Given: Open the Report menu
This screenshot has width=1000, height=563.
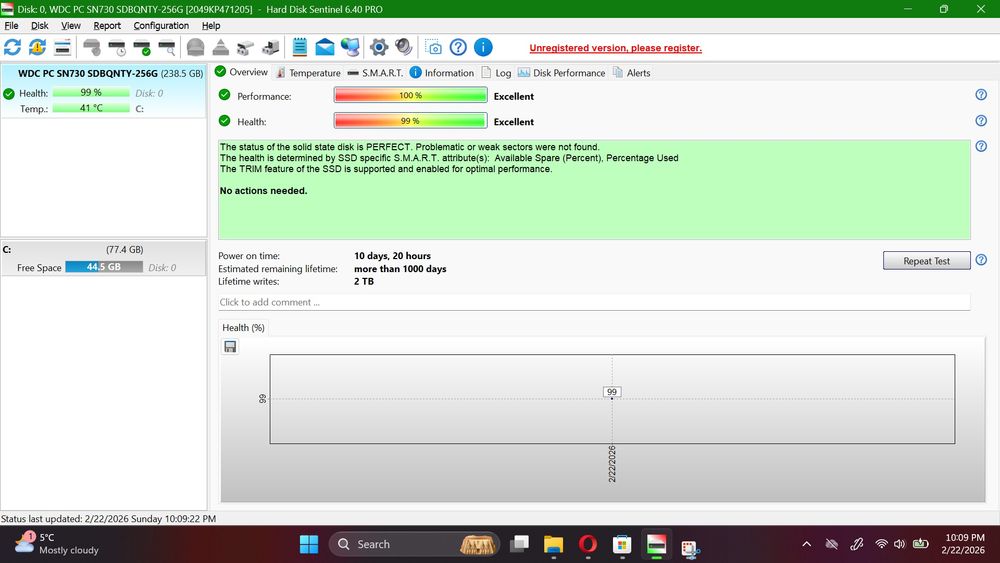Looking at the screenshot, I should [x=107, y=26].
